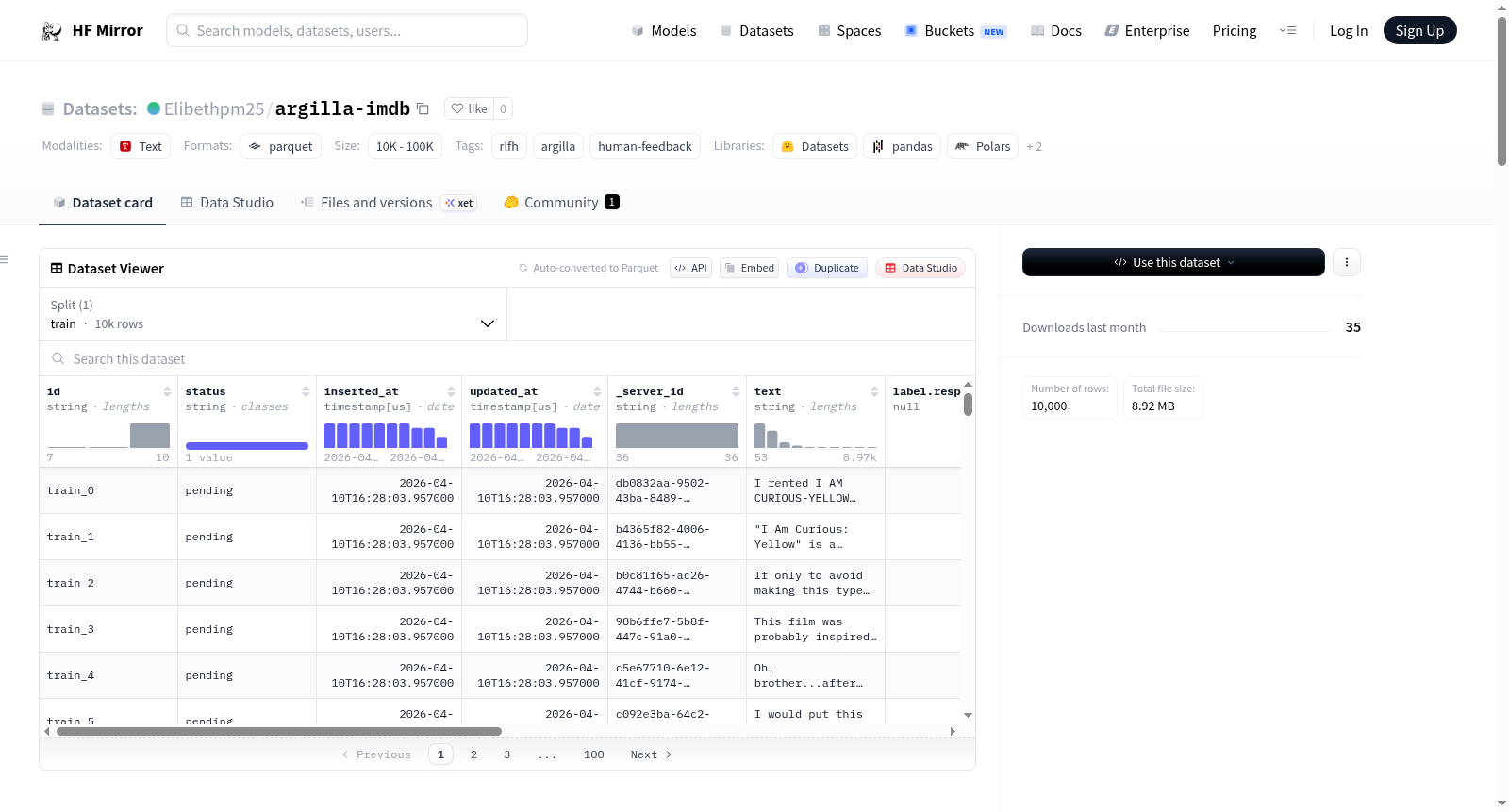The width and height of the screenshot is (1509, 812).
Task: Click the horizontal scroll right arrow
Action: 953,731
